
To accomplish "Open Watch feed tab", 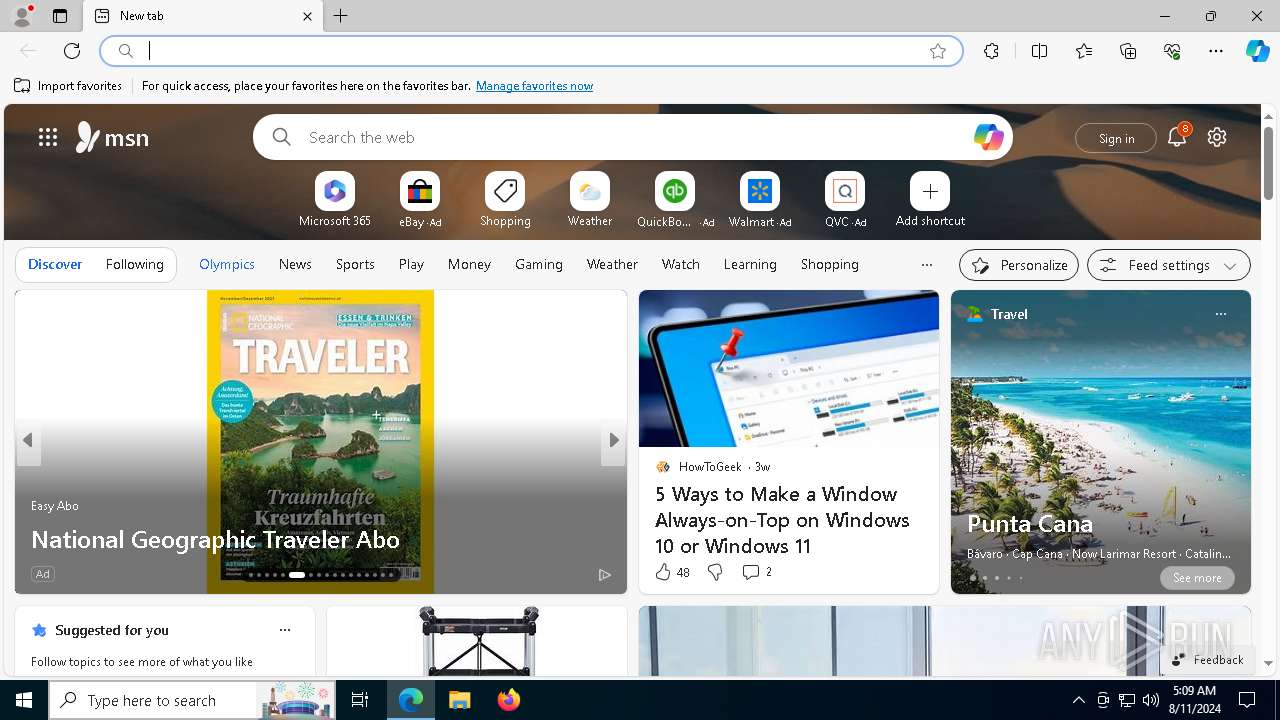I will [x=681, y=264].
